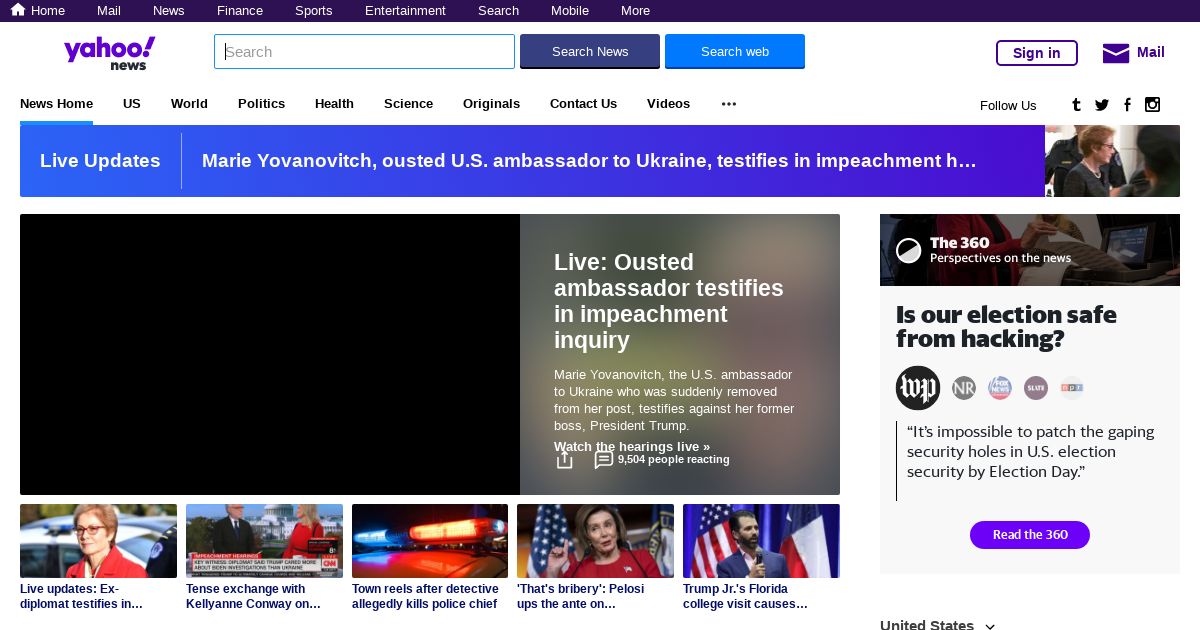Select the Fox News source icon
Image resolution: width=1200 pixels, height=630 pixels.
click(1000, 388)
